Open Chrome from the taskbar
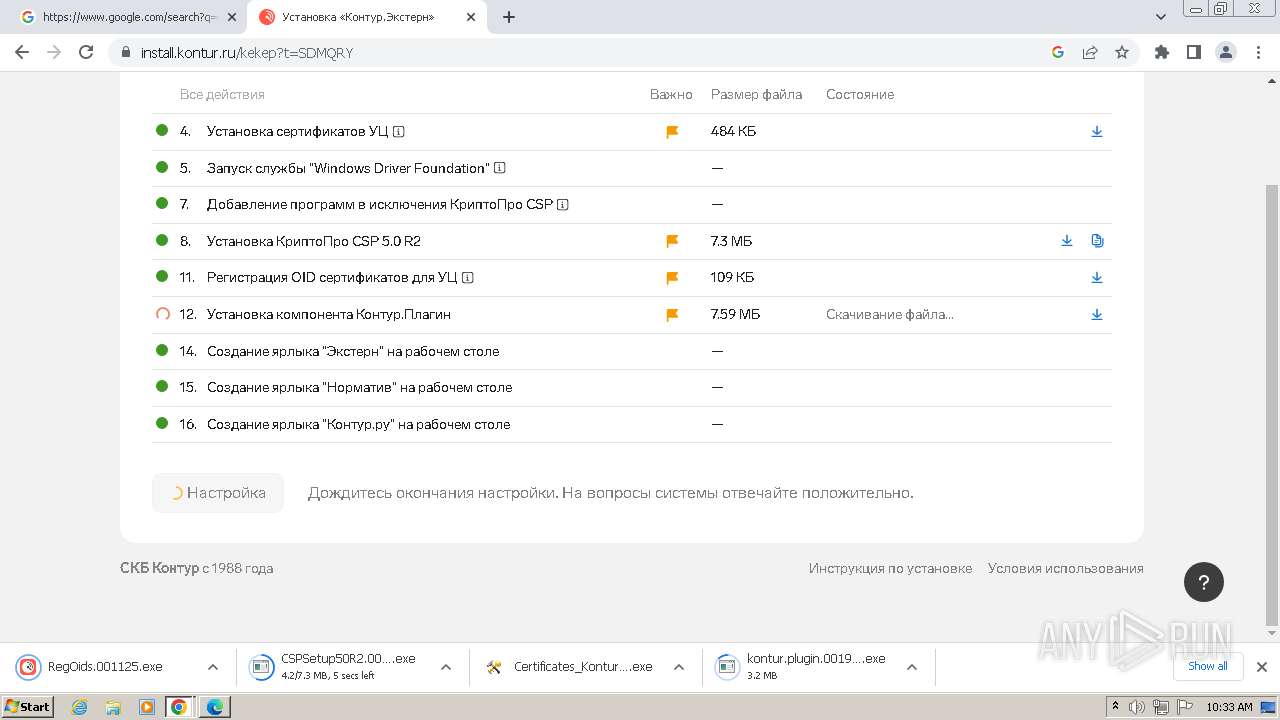 pyautogui.click(x=179, y=707)
